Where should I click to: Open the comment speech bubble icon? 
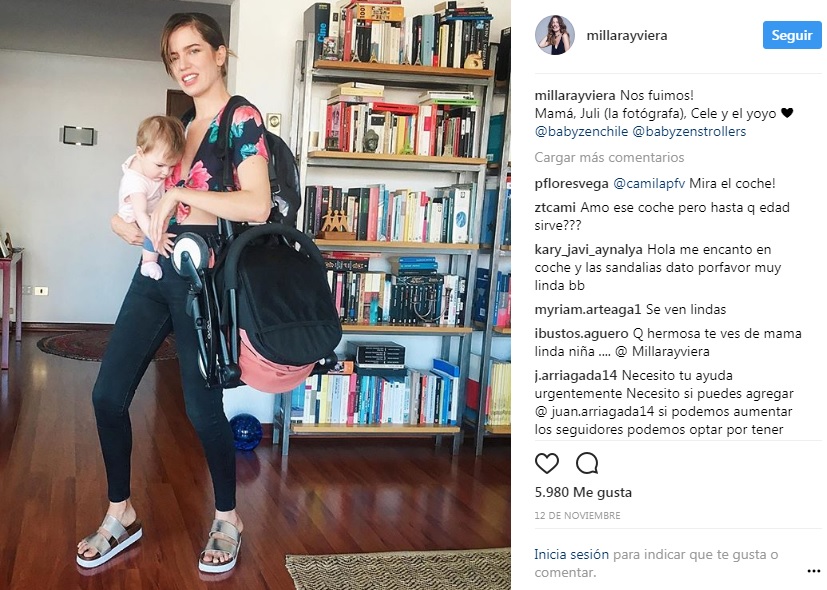[x=586, y=463]
